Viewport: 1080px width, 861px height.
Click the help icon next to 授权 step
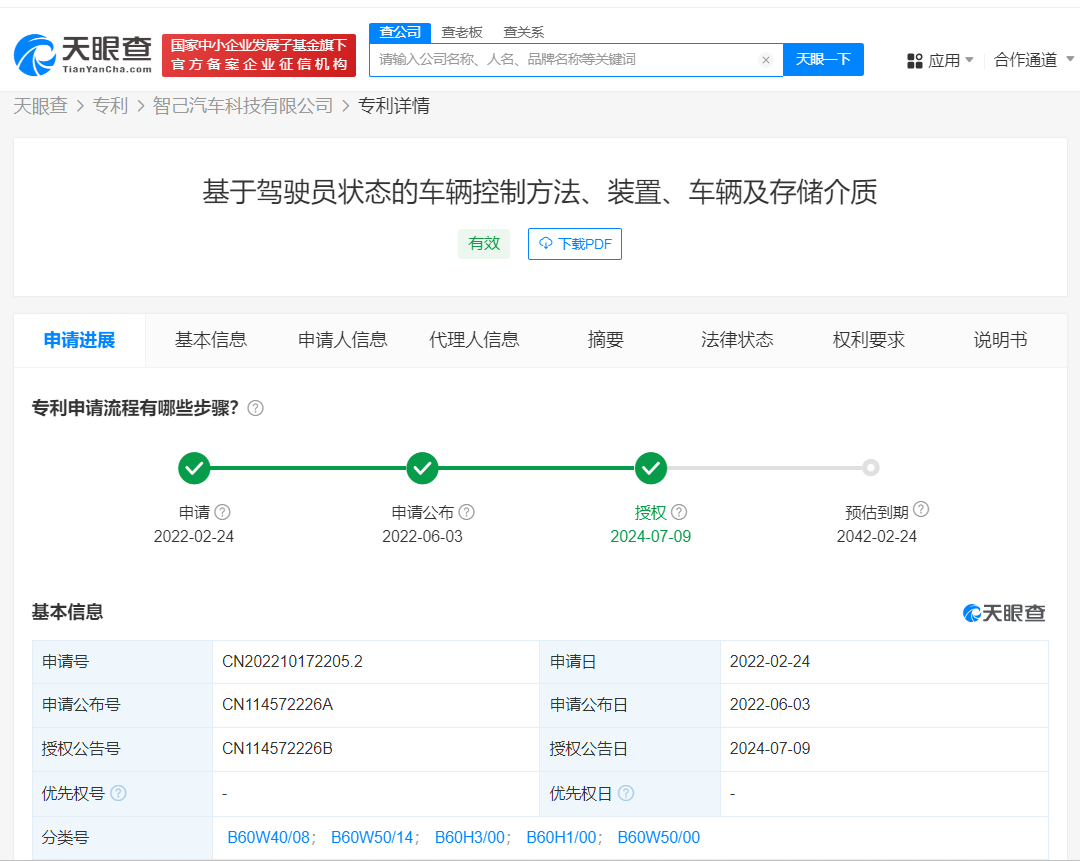coord(680,511)
